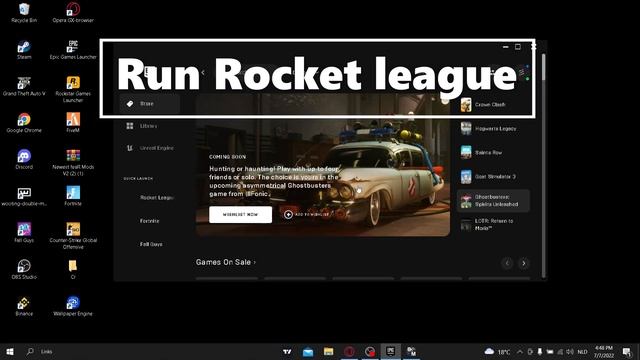This screenshot has width=640, height=360.
Task: Select Goat Simulator 3 in featured list
Action: click(x=493, y=177)
